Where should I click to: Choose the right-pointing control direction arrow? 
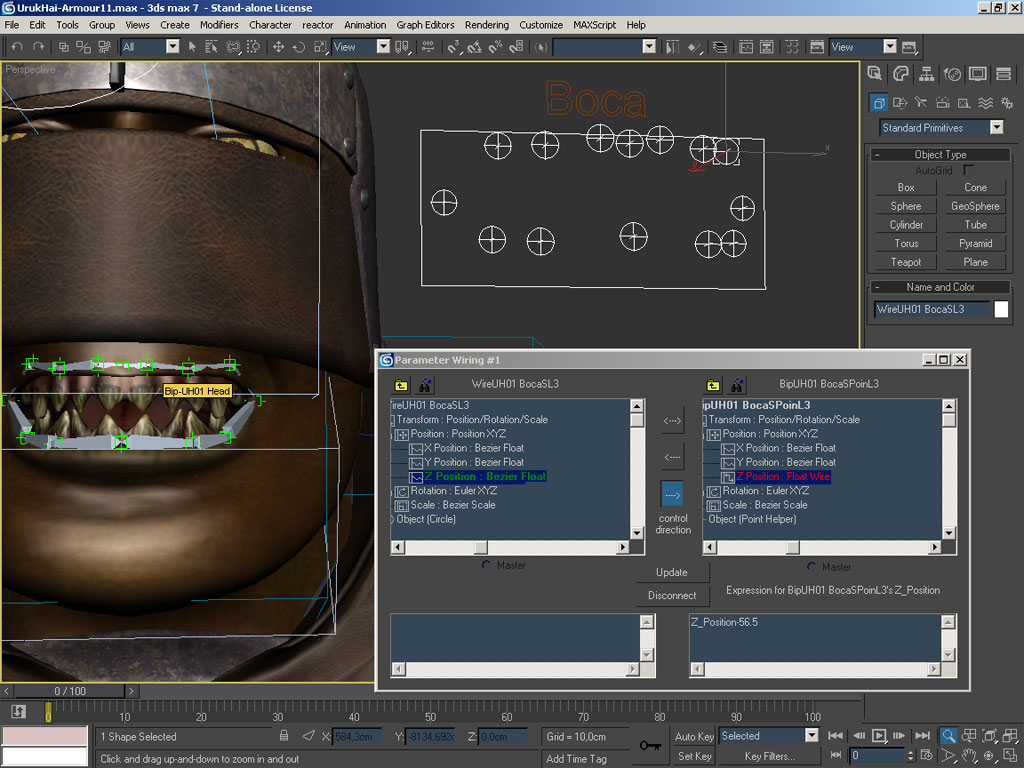tap(672, 495)
